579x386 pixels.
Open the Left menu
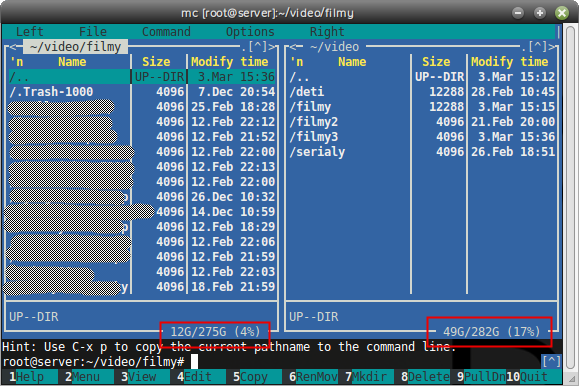tap(30, 32)
